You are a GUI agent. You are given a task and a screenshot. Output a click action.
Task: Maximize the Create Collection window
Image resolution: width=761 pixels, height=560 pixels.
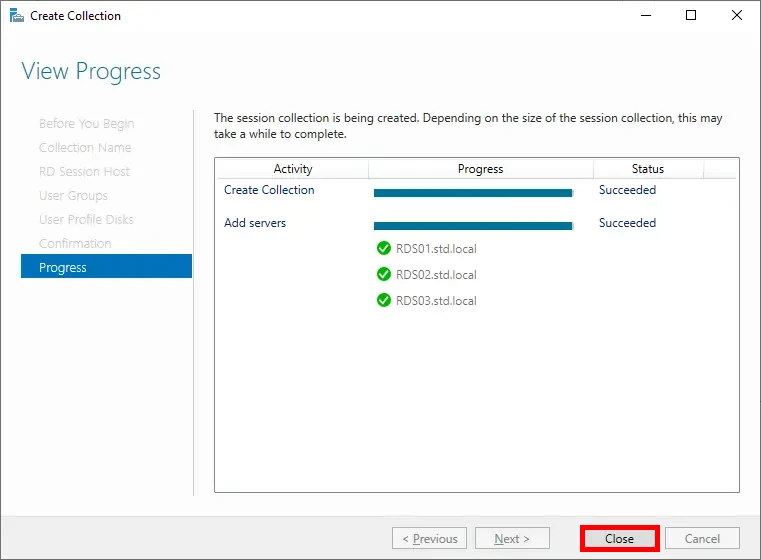(x=691, y=16)
